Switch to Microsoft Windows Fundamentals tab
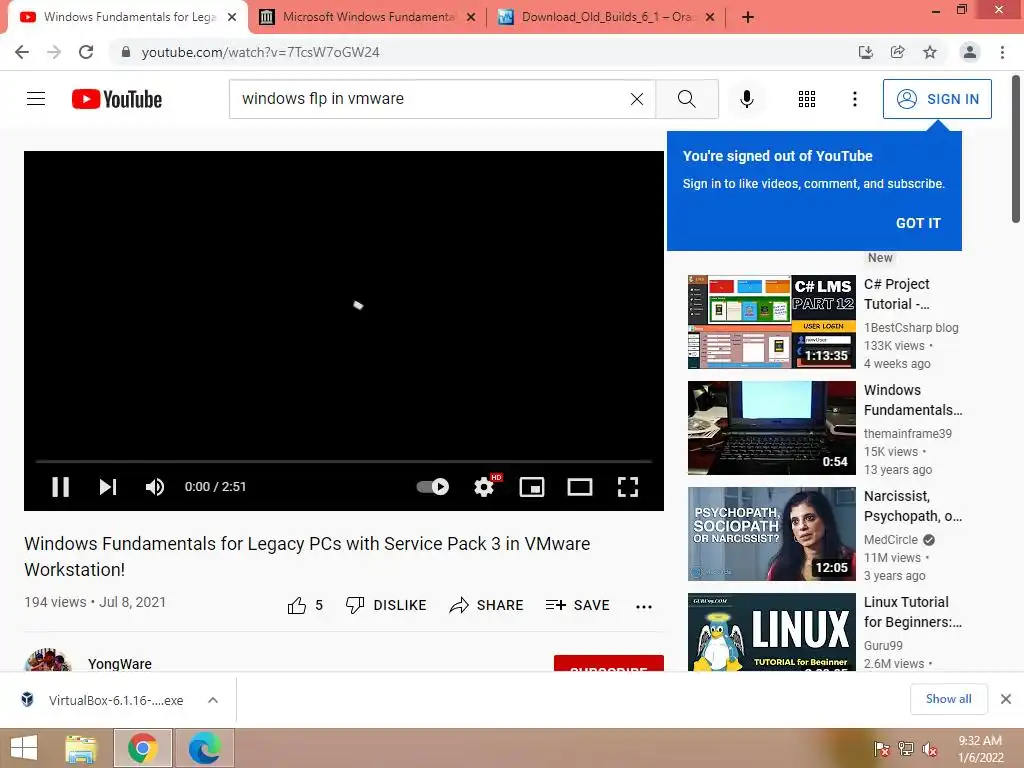 point(368,17)
